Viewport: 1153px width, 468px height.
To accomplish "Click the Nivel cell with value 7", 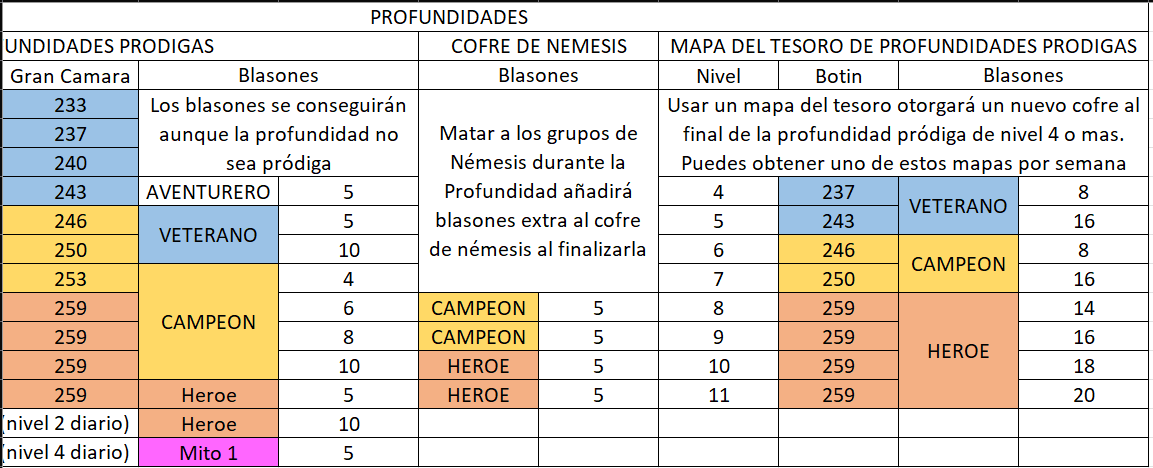I will [718, 279].
